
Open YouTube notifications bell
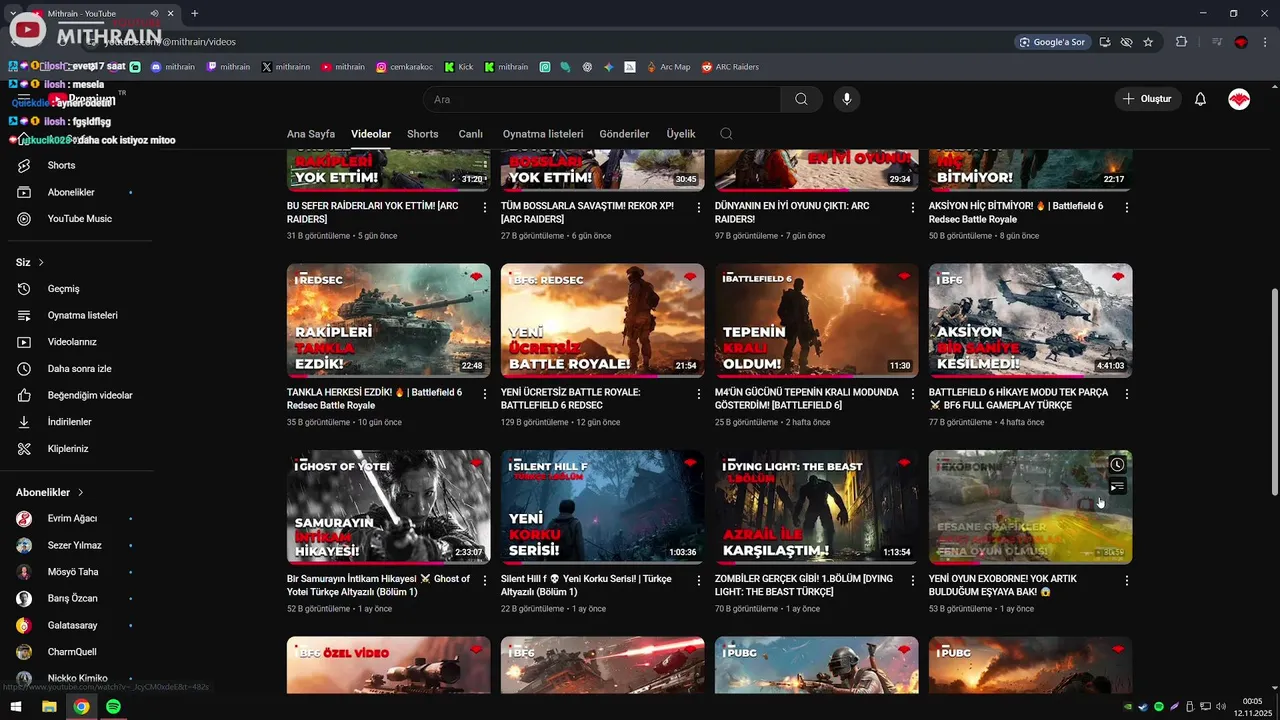pyautogui.click(x=1201, y=99)
